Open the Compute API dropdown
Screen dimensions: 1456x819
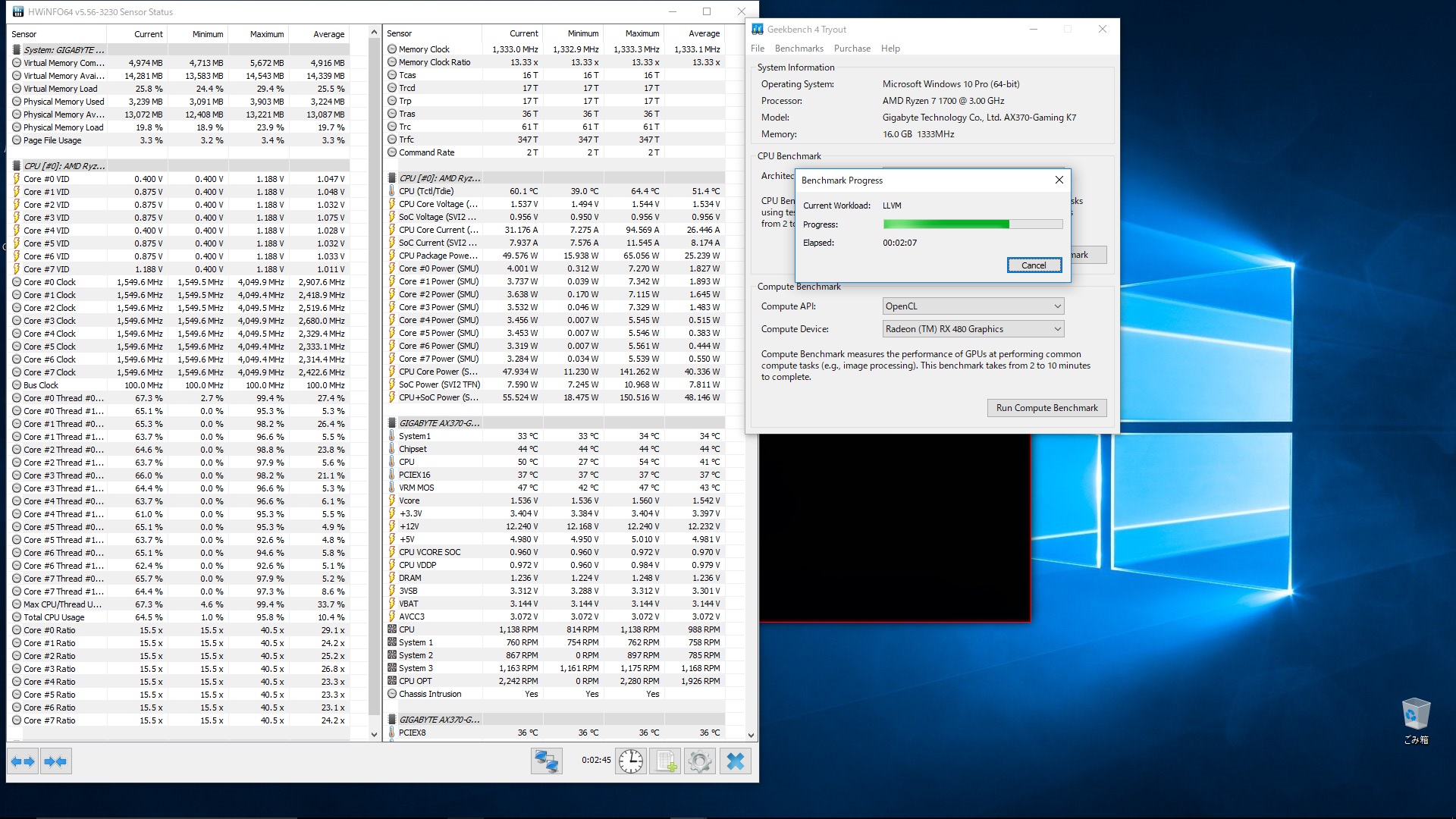973,306
